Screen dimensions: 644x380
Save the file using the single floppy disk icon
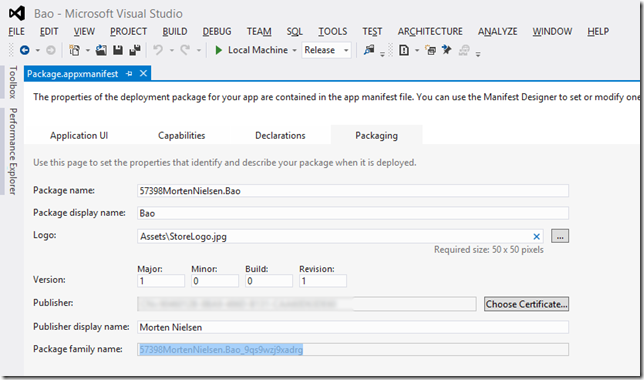118,50
